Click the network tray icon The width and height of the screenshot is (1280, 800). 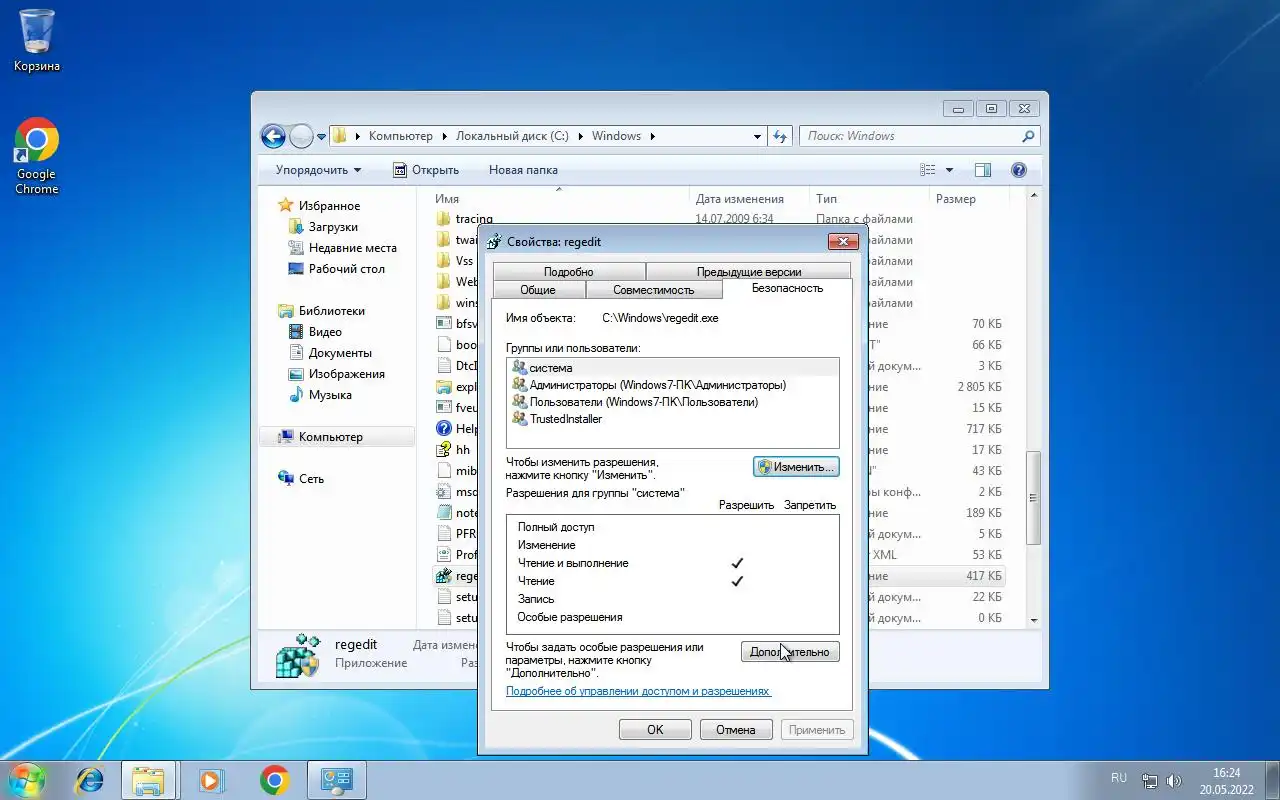click(1150, 781)
